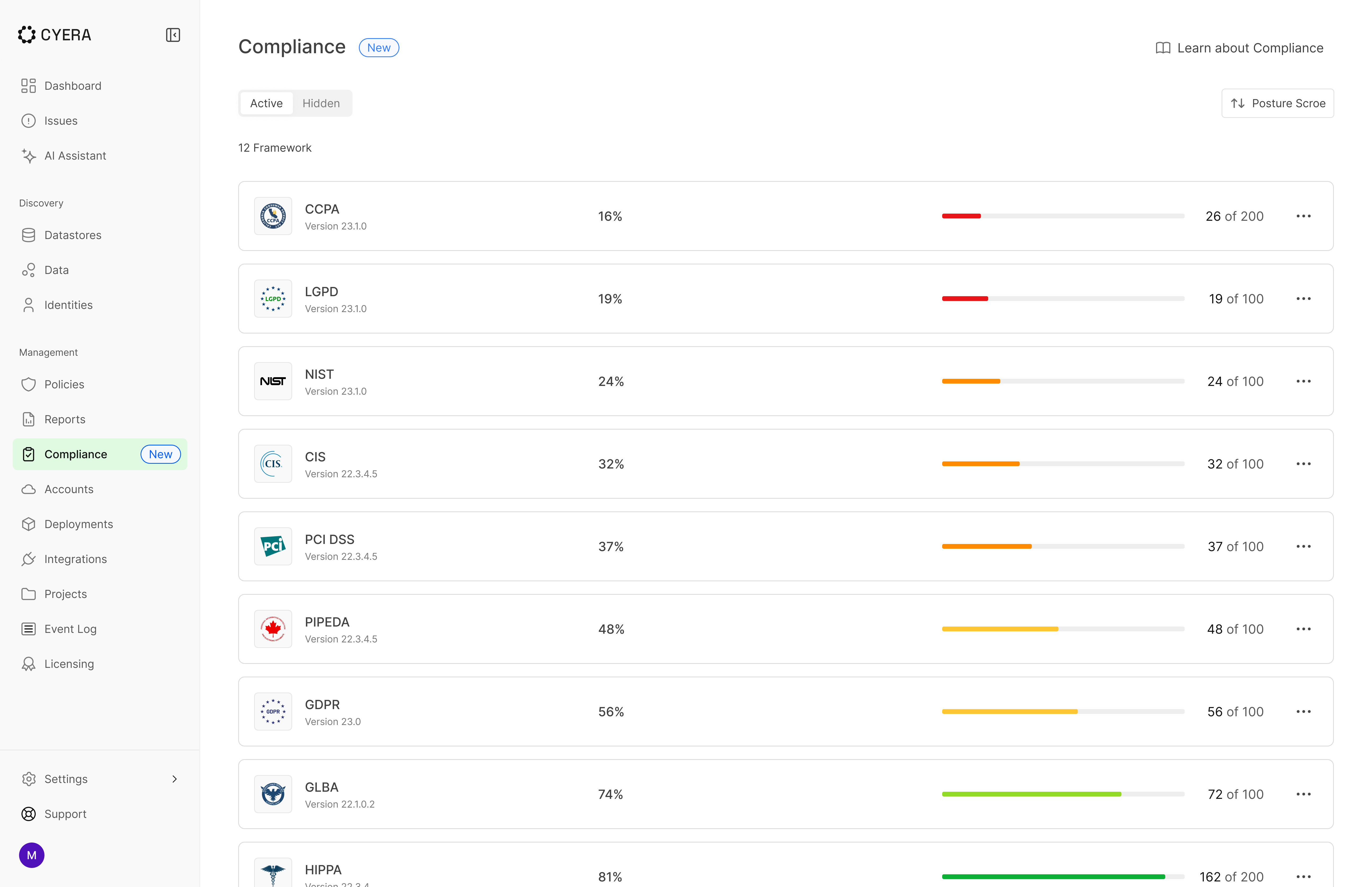Open the Policies shield icon

coord(29,384)
